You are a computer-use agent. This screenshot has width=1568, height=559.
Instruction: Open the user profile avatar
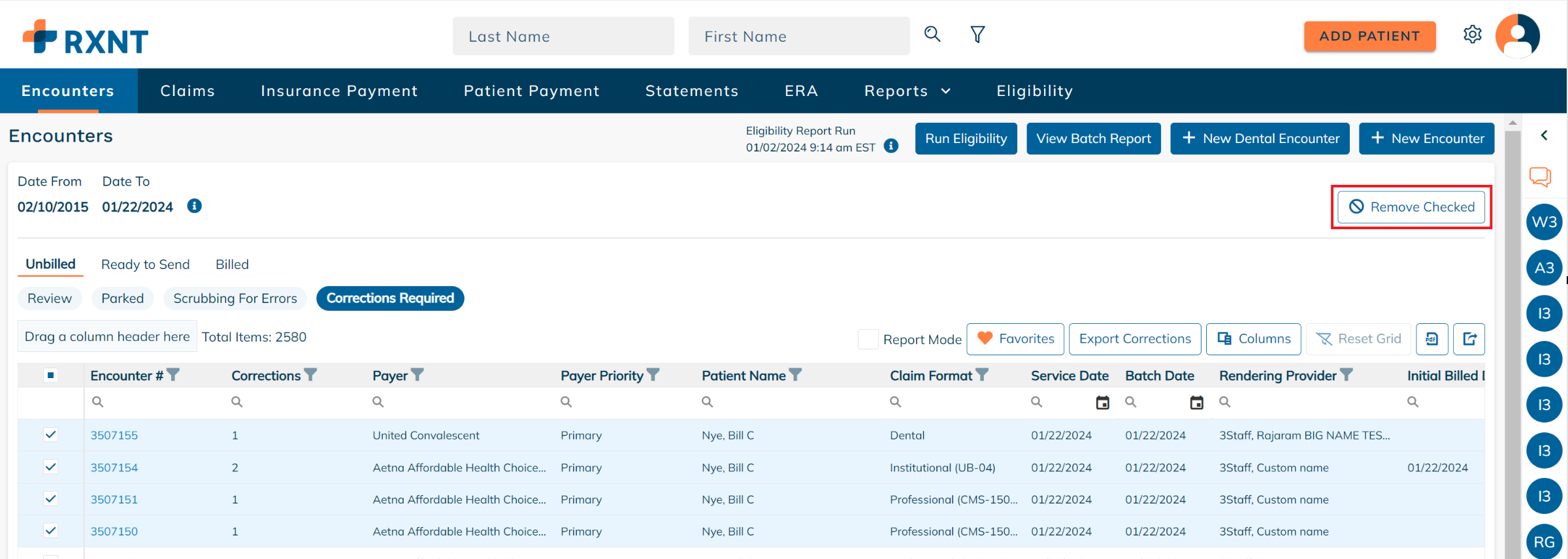[x=1517, y=36]
